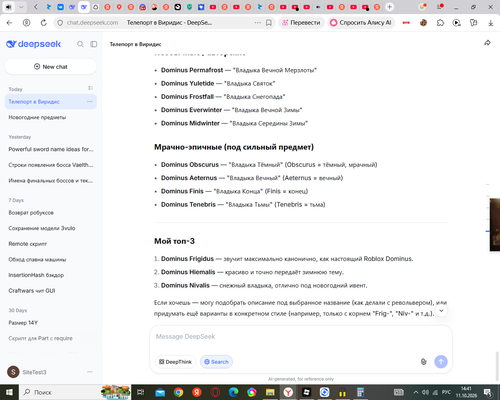
Task: Click the page vertical scrollbar thumb
Action: pos(497,365)
